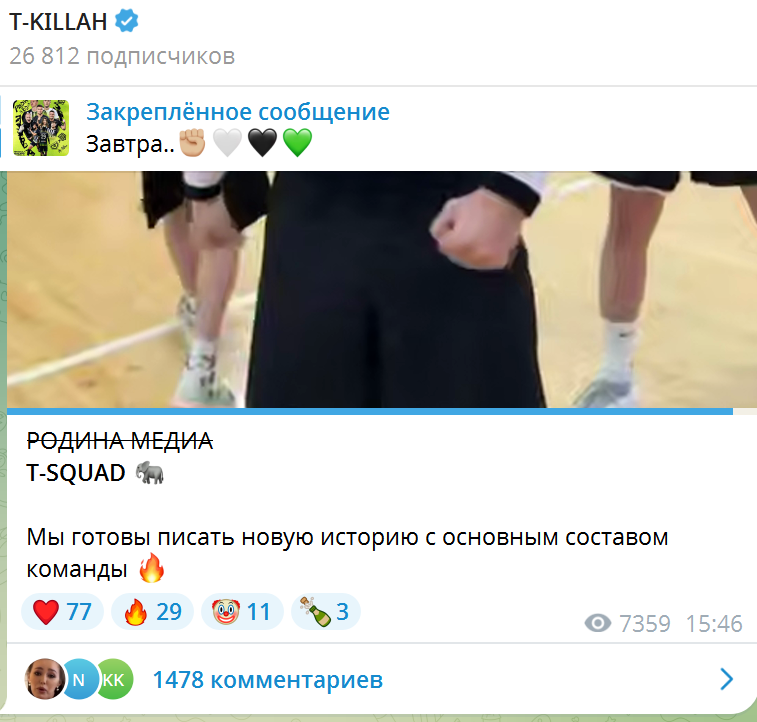Click the green heart emoji in pinned text
The height and width of the screenshot is (722, 757).
[297, 143]
